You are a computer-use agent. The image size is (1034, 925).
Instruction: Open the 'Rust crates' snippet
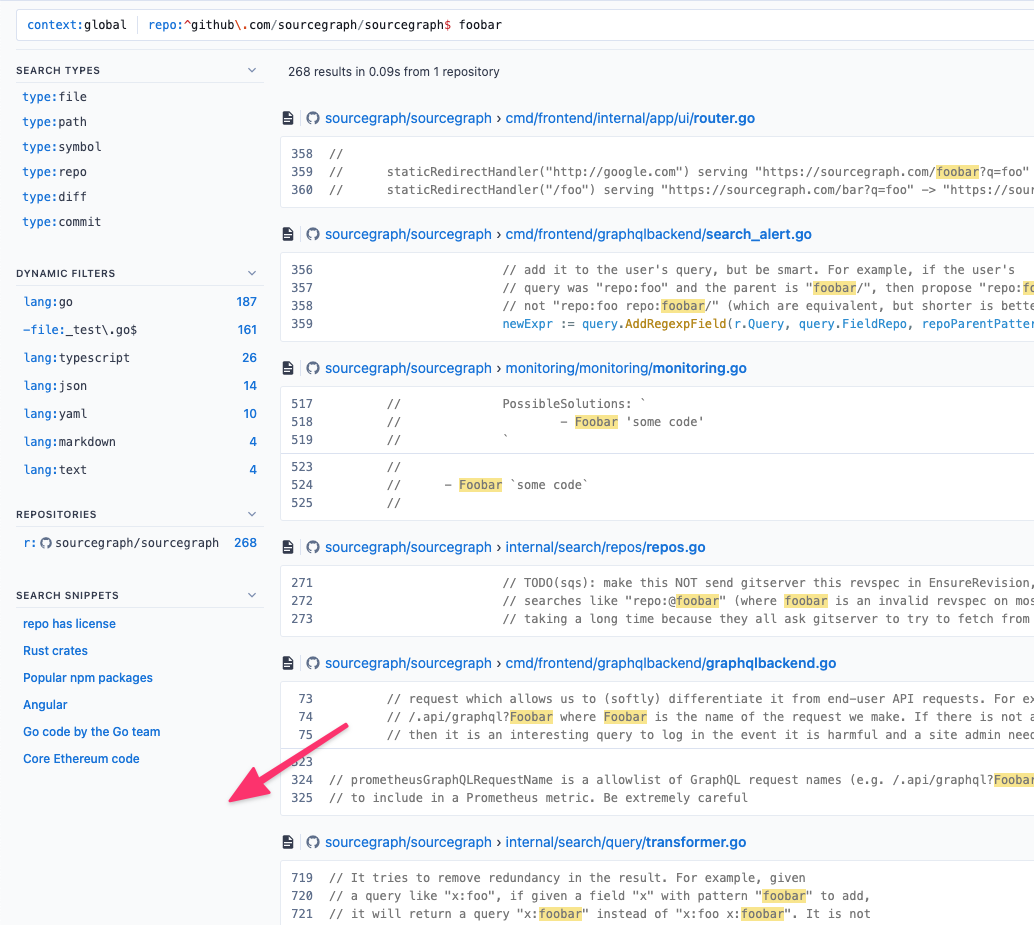tap(55, 651)
